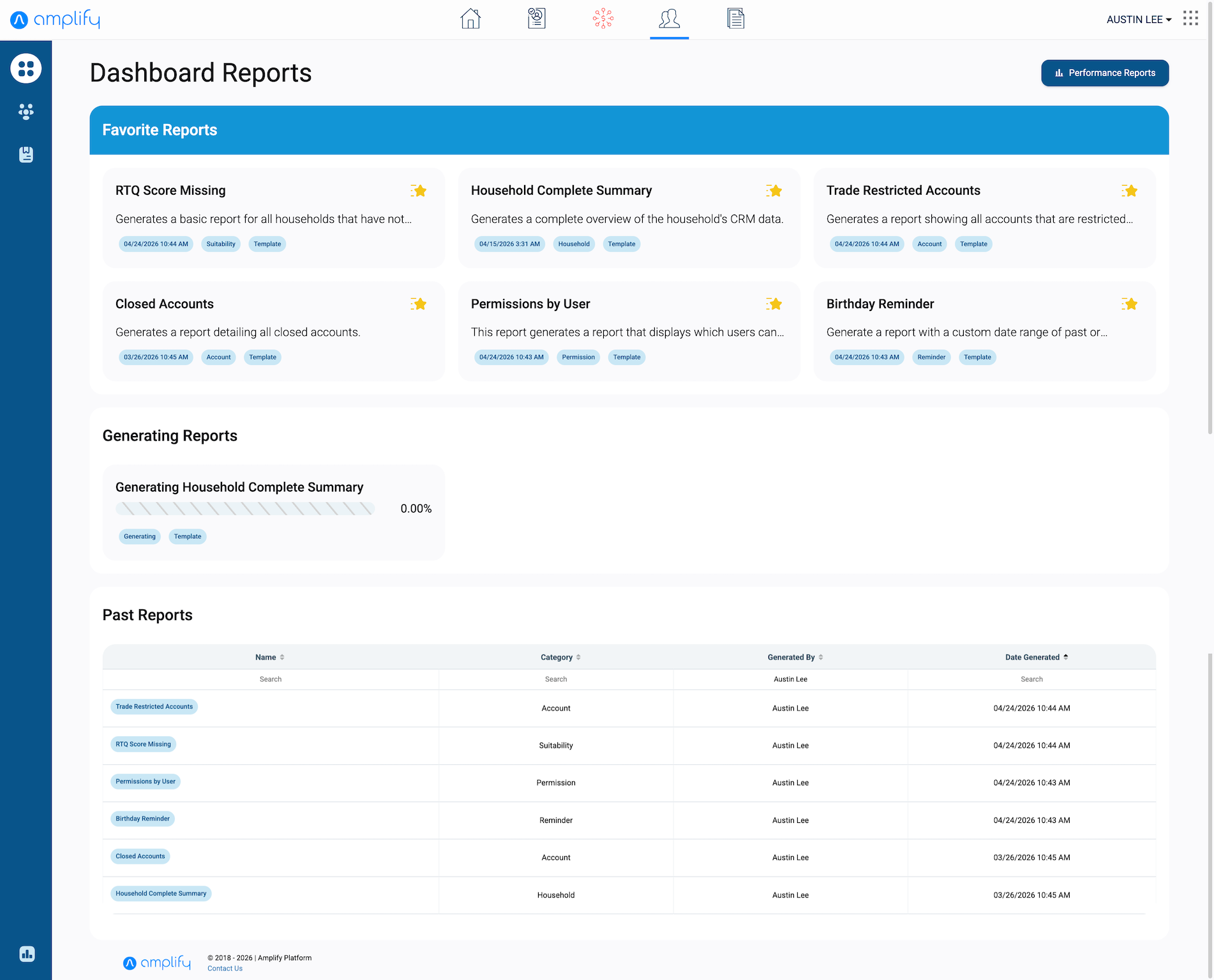
Task: Follow the Contact Us footer link
Action: [x=225, y=969]
